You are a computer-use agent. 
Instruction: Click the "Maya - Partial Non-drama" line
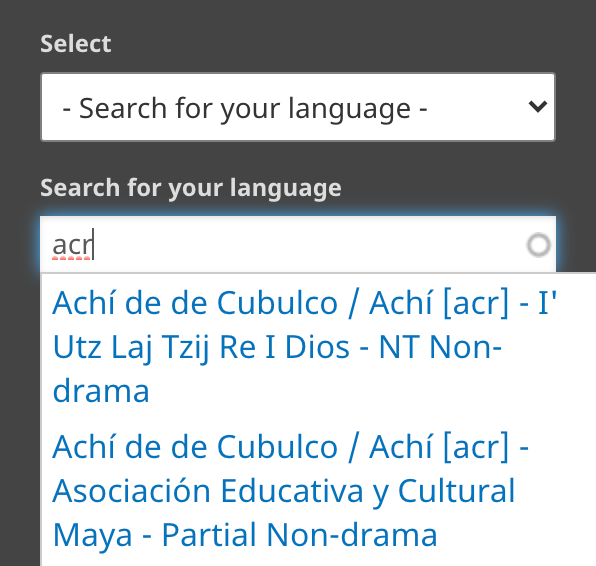click(245, 535)
